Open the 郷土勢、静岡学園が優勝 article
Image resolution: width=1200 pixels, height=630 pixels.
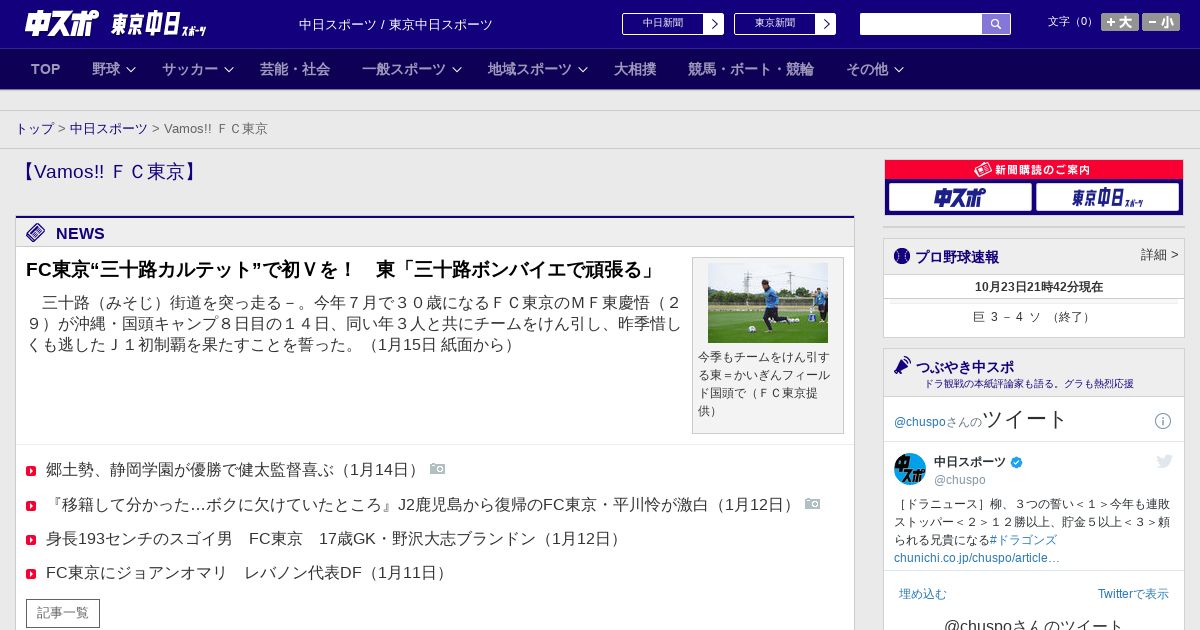click(235, 470)
